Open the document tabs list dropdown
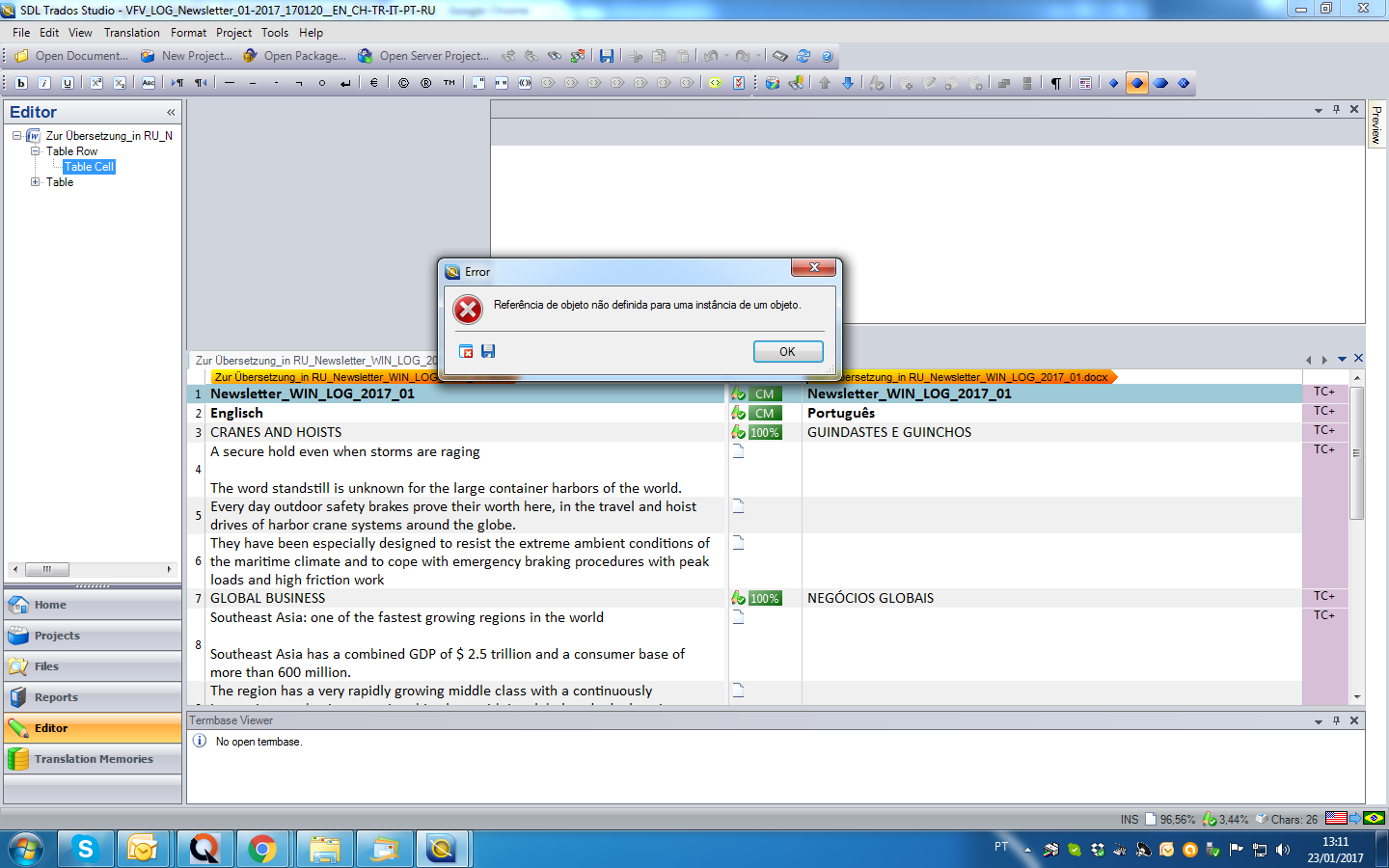Image resolution: width=1389 pixels, height=868 pixels. pyautogui.click(x=1342, y=359)
